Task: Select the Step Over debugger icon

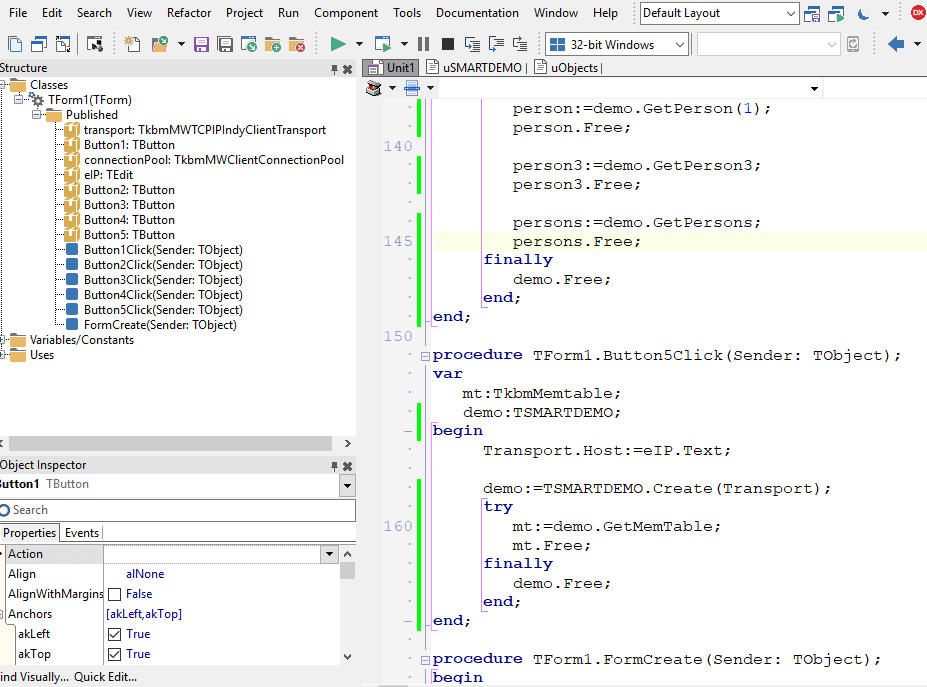Action: [x=496, y=44]
